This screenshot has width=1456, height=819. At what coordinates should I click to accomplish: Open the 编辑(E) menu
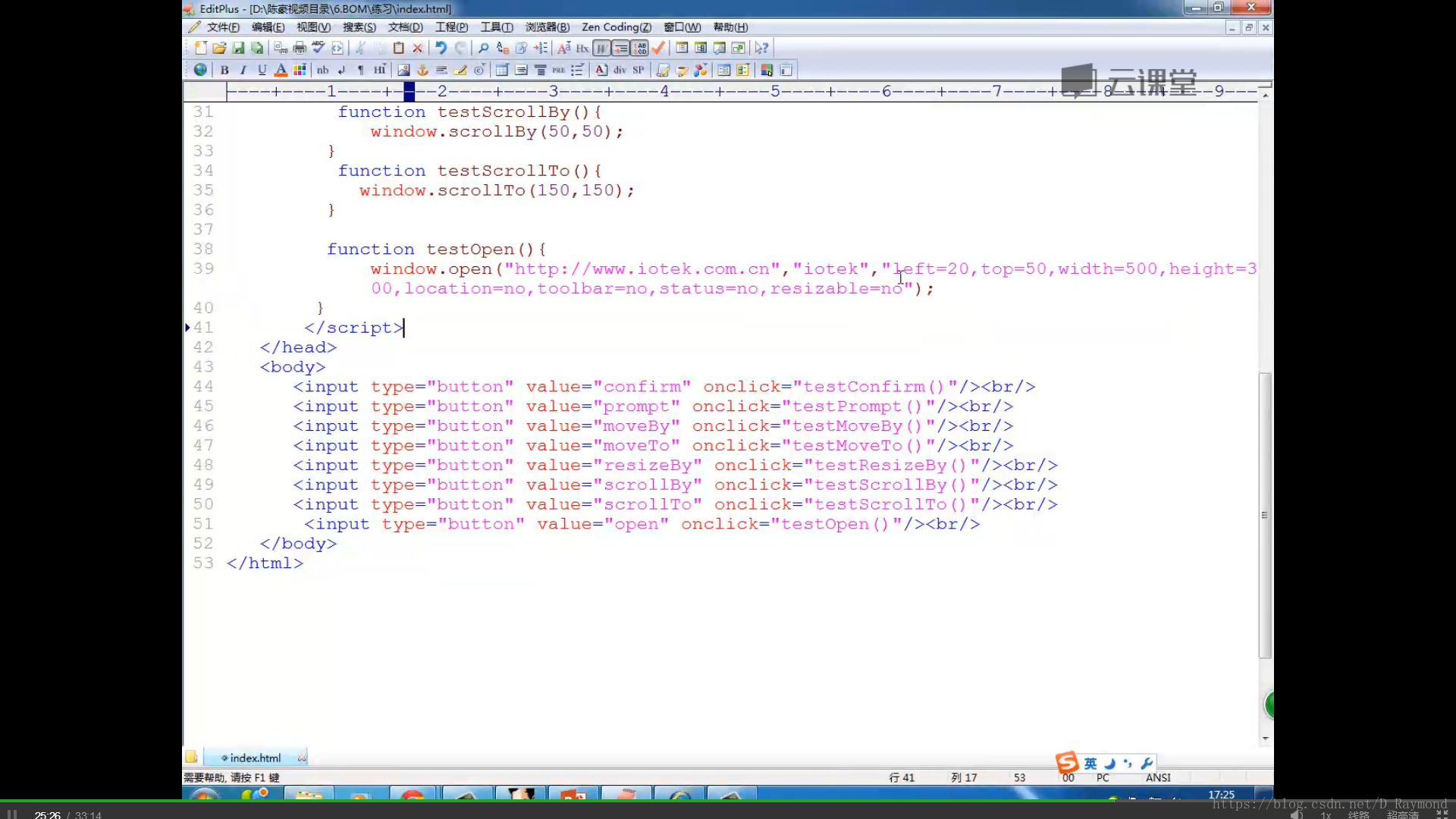click(x=268, y=27)
